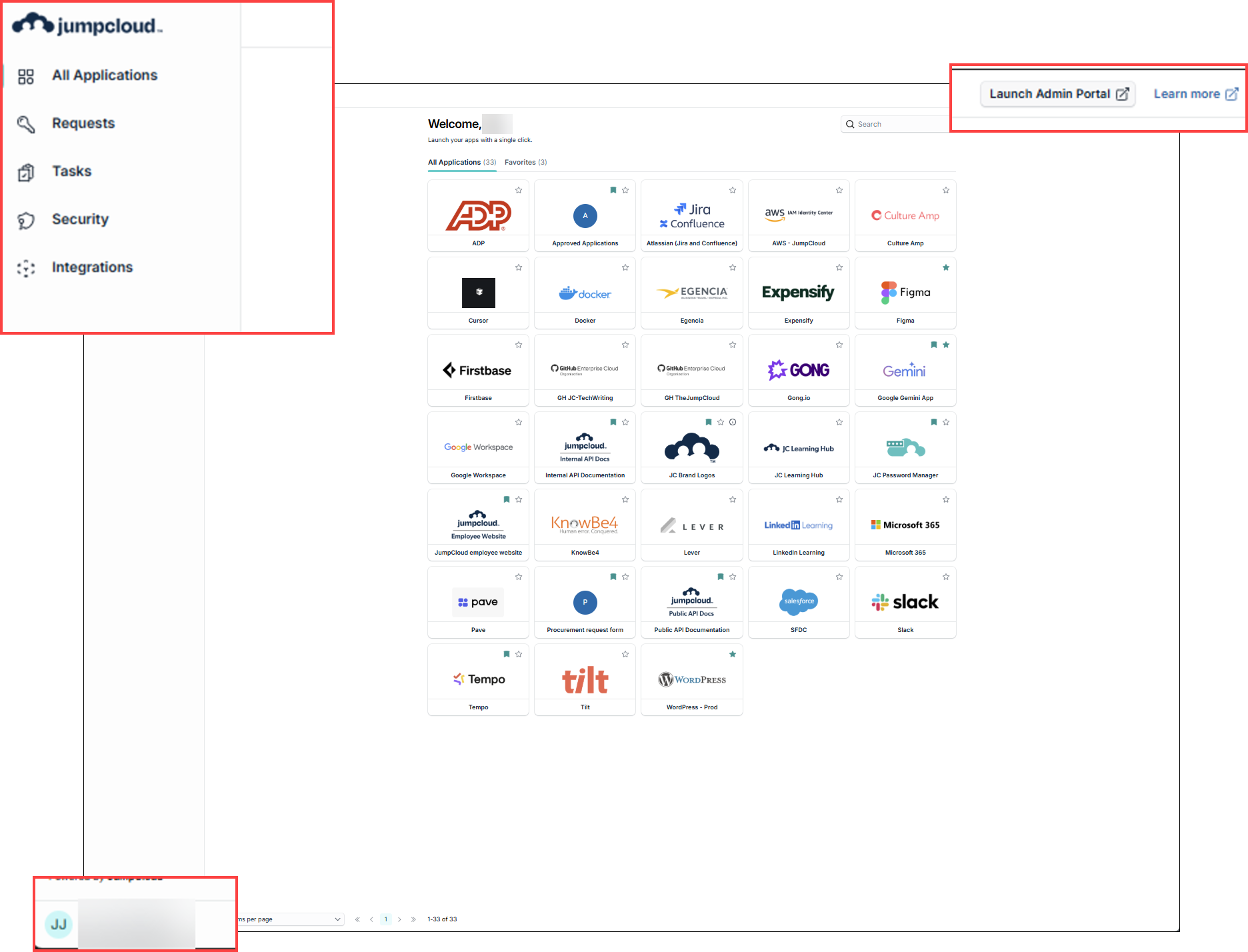Open Requests from the sidebar
1248x952 pixels.
83,123
